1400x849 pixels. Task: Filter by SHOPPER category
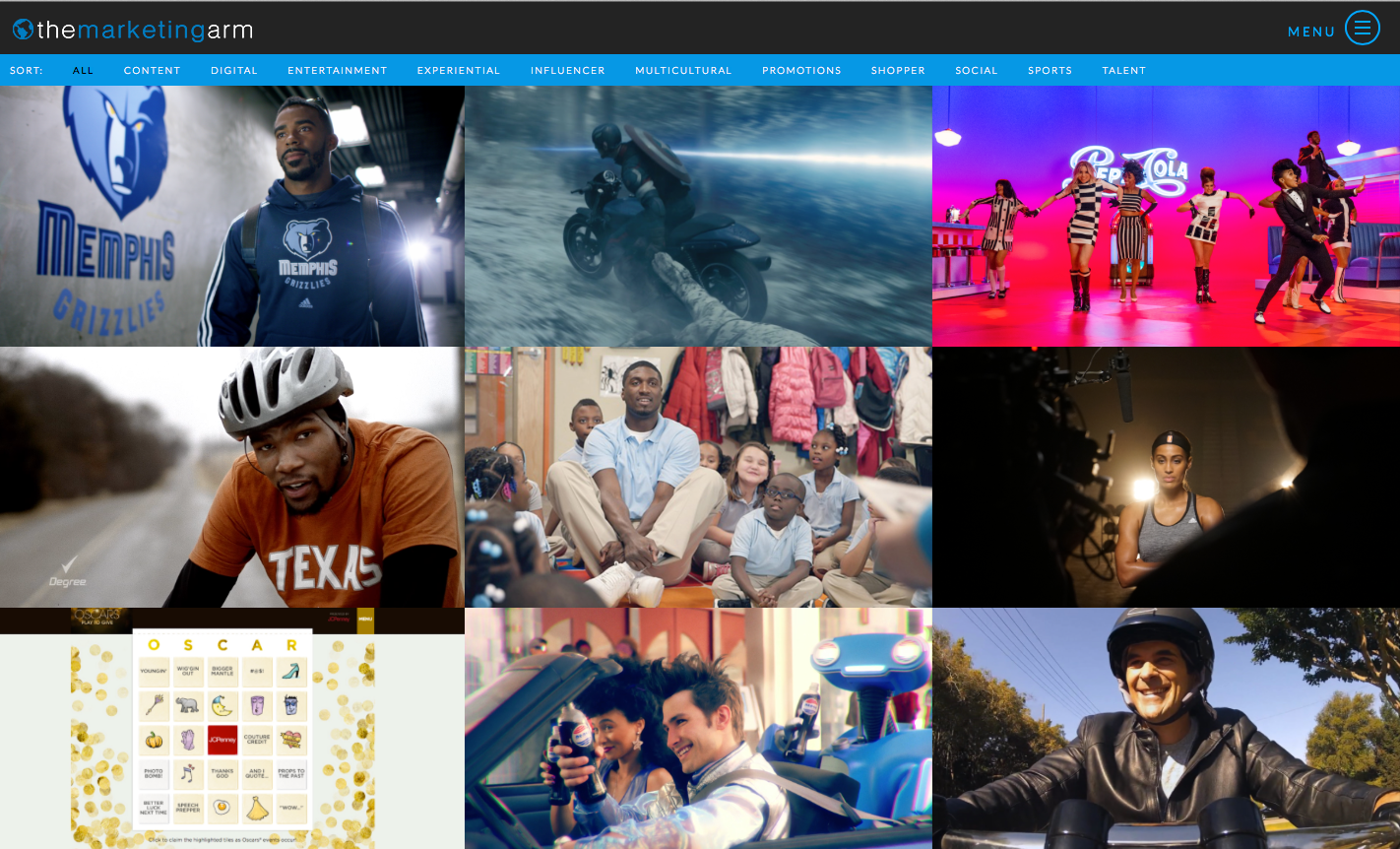coord(898,71)
